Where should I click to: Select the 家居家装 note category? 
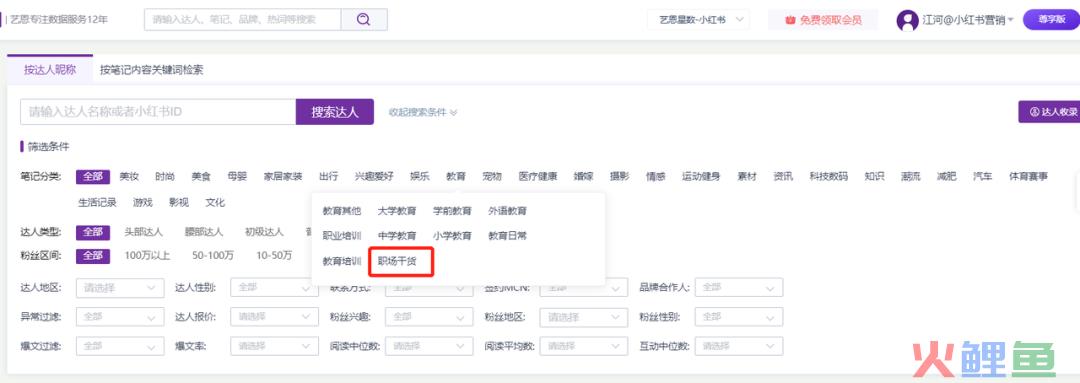283,176
